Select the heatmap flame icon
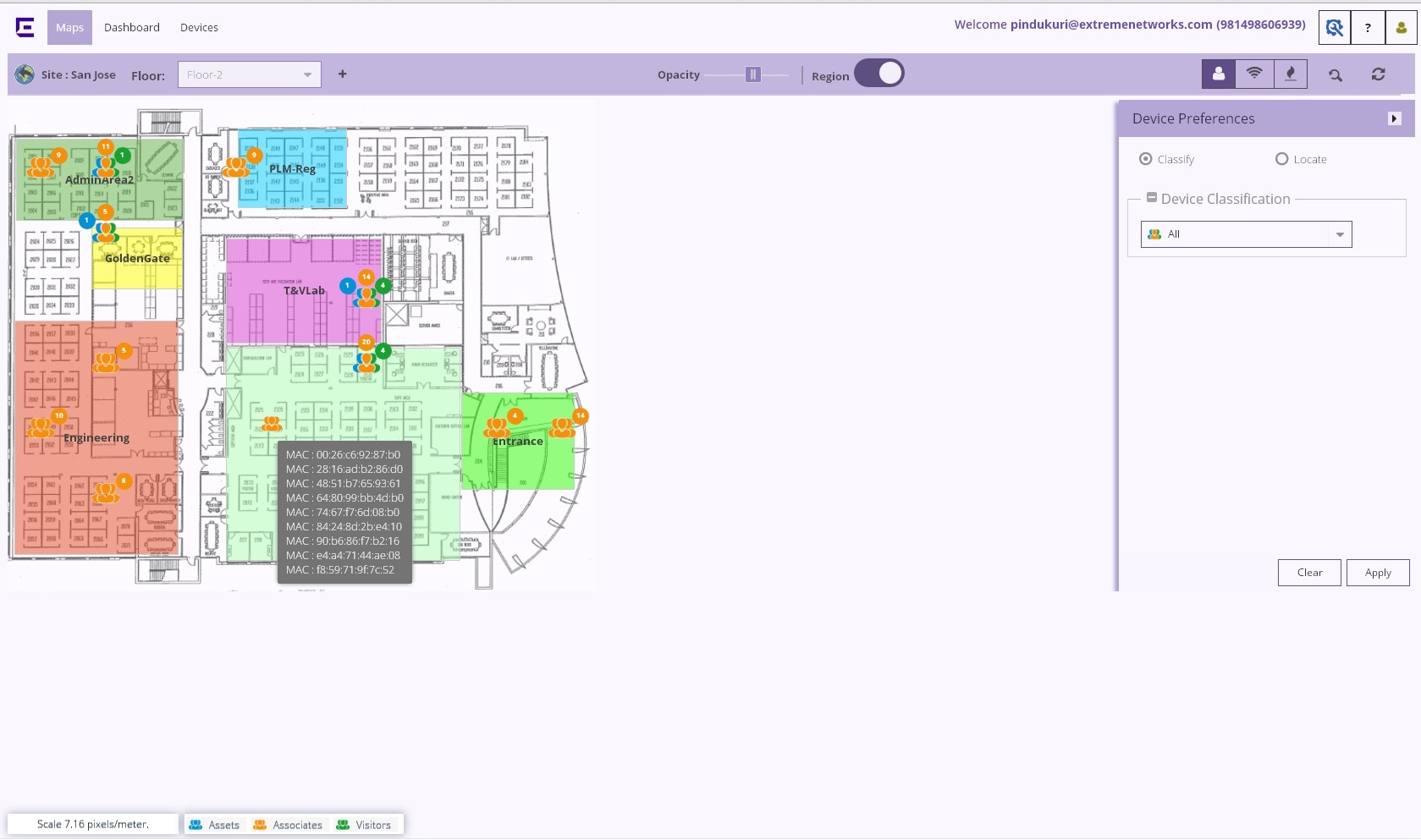Screen dimensions: 1421x840 coord(1290,74)
